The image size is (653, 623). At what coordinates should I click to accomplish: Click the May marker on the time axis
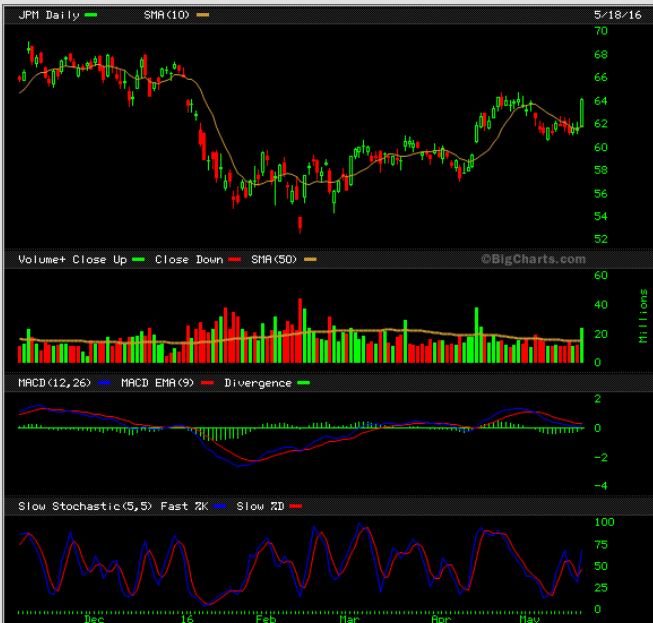[x=524, y=618]
